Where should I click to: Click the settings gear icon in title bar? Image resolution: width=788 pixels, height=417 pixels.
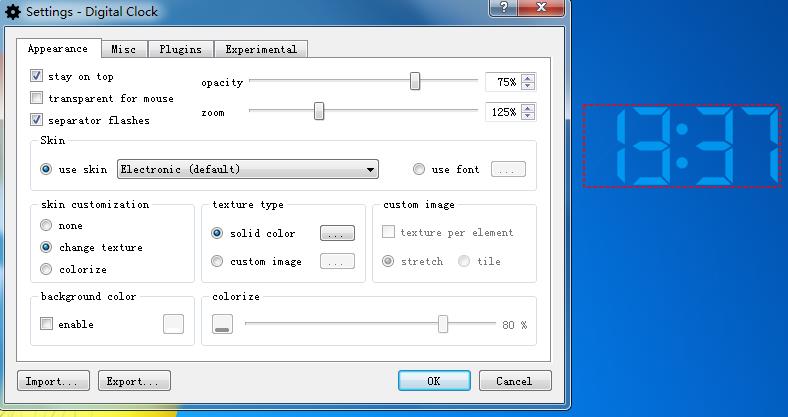point(12,11)
